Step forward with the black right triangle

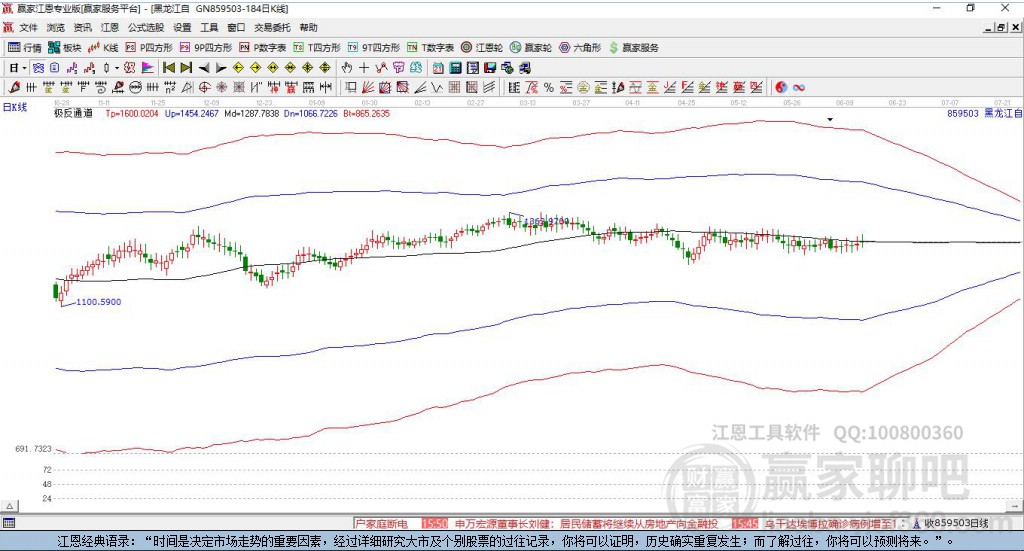[x=221, y=68]
